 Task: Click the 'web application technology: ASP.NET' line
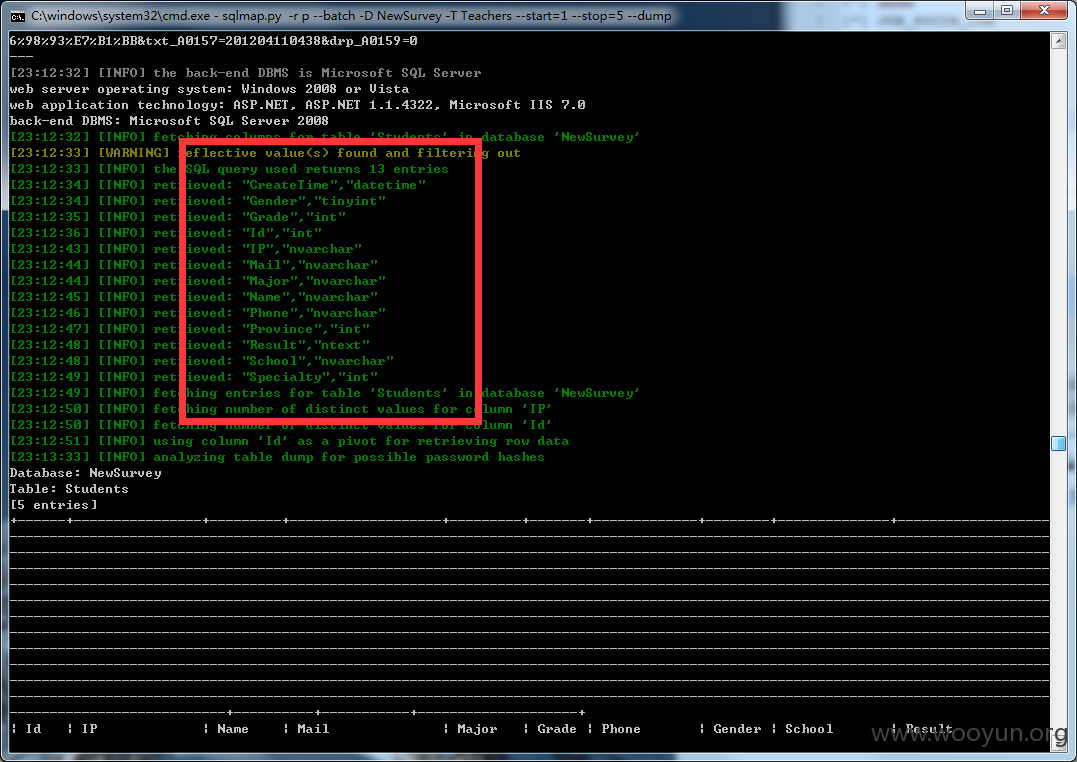tap(297, 104)
